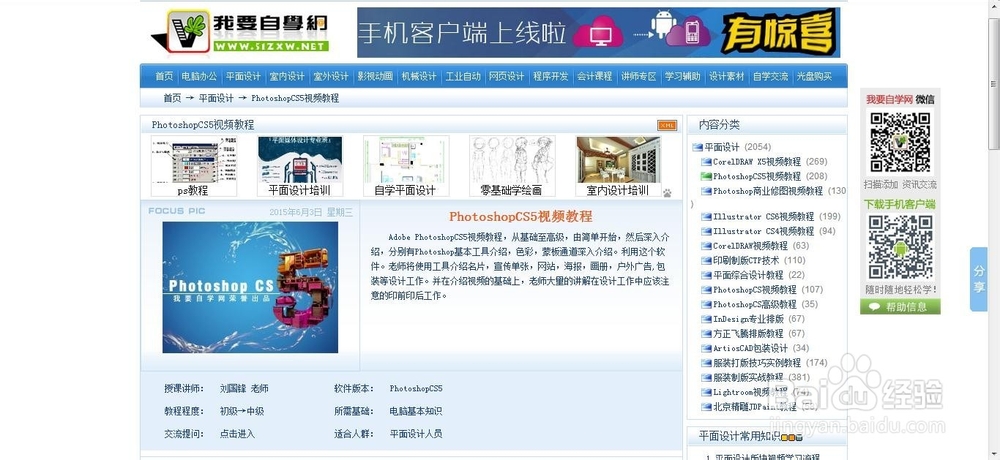The width and height of the screenshot is (1000, 460).
Task: Click the icon beside PhotoshopCS高级教程
Action: pos(706,305)
